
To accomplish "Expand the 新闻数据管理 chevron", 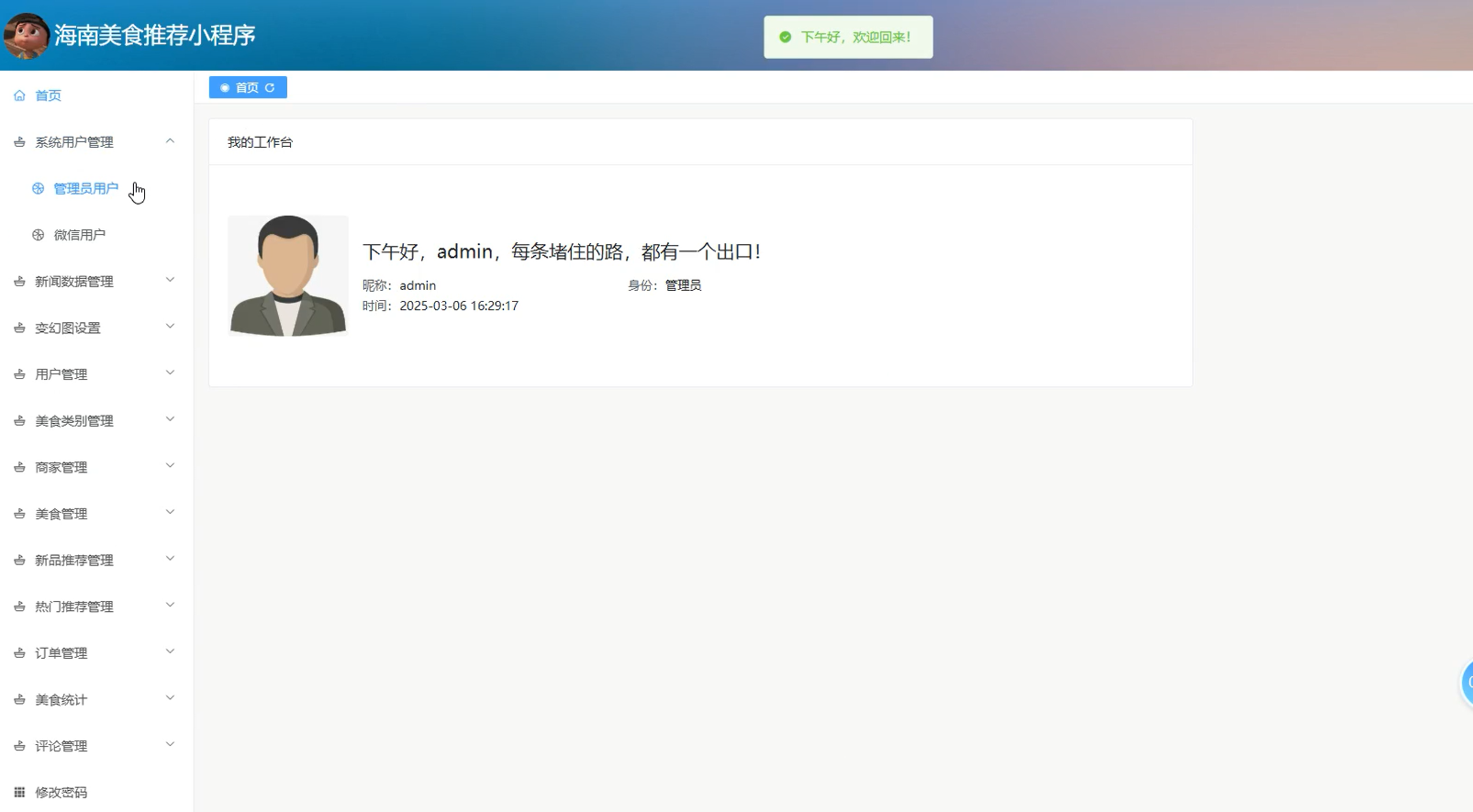I will coord(170,280).
